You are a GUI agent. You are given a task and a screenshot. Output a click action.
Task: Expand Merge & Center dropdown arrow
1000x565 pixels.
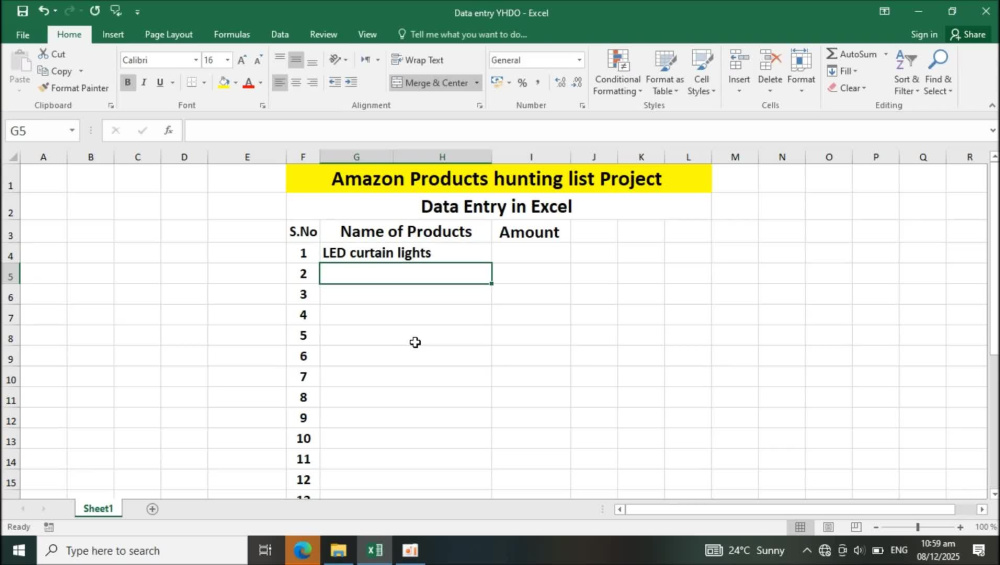tap(476, 83)
